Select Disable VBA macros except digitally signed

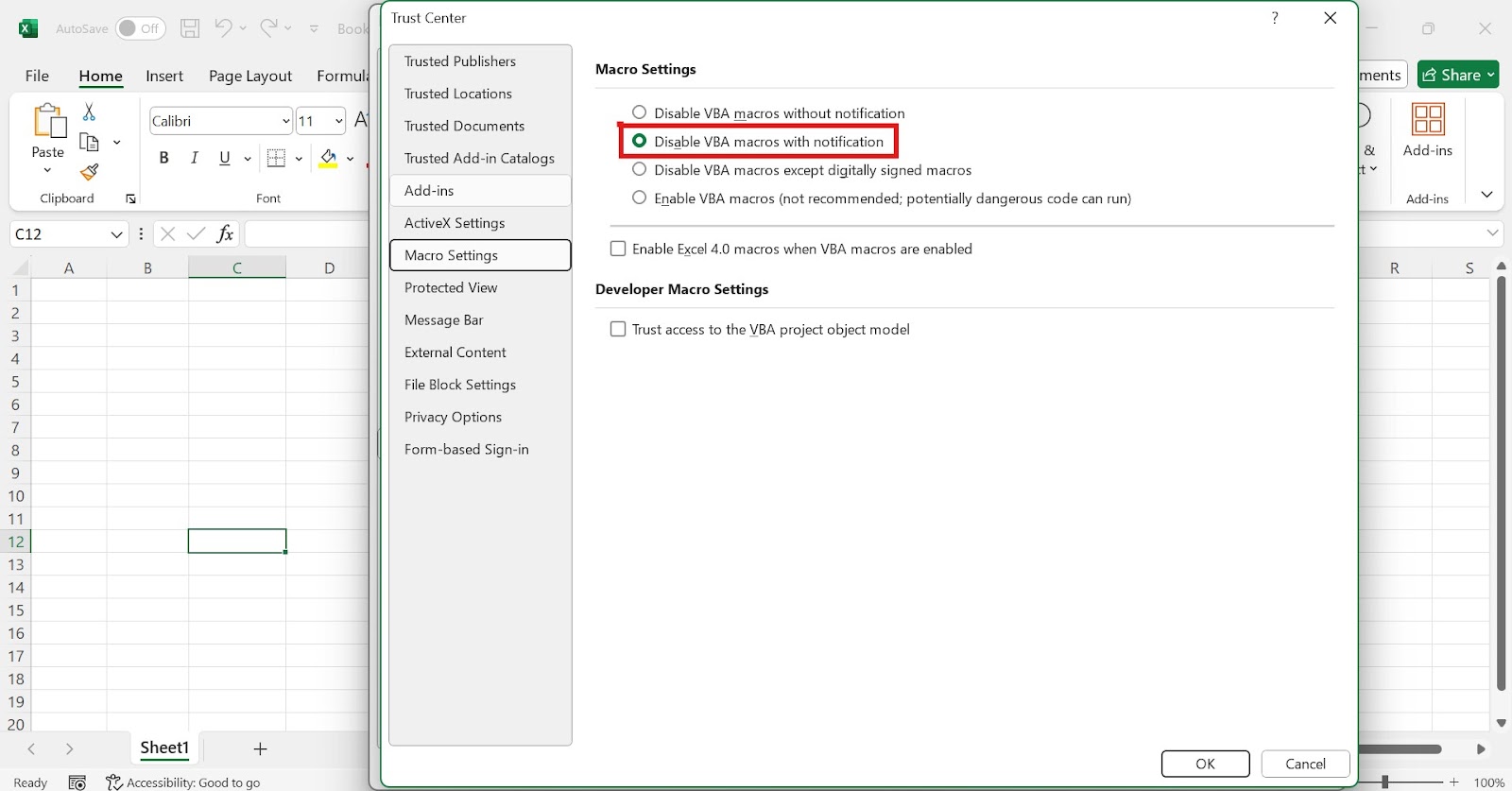click(x=640, y=169)
